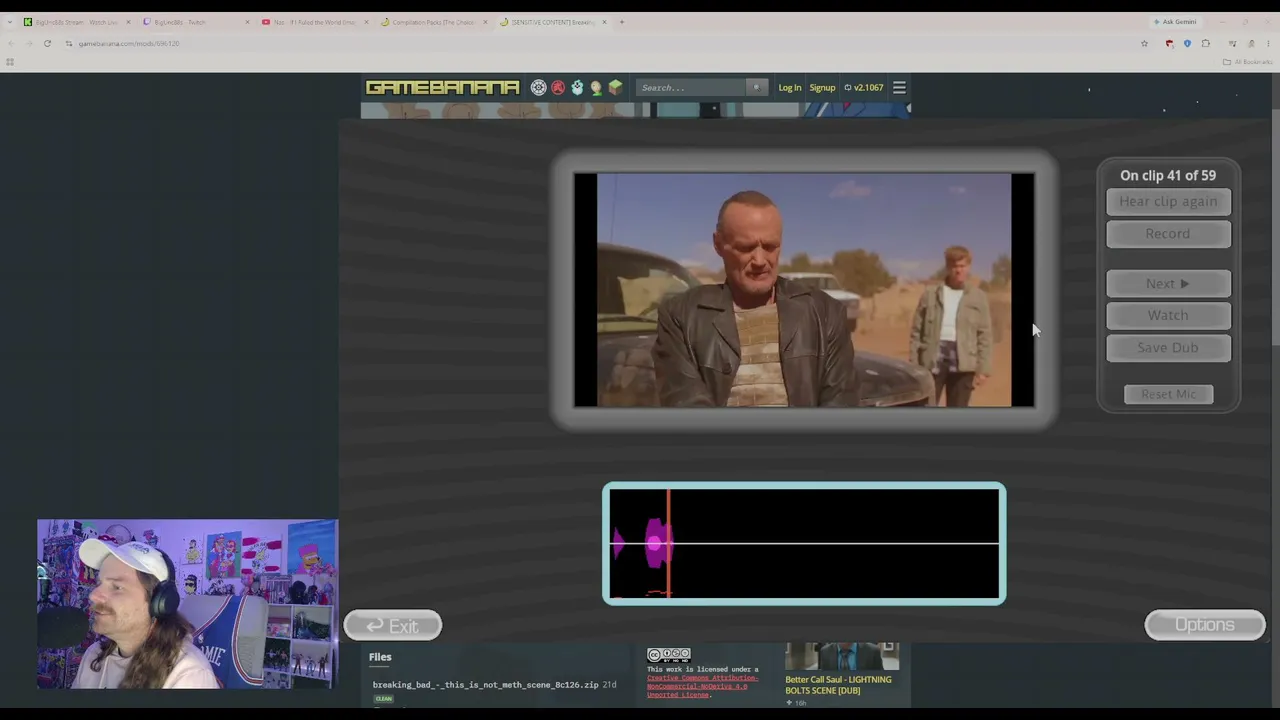The height and width of the screenshot is (720, 1280).
Task: Click the audio waveform timeline
Action: pos(804,544)
